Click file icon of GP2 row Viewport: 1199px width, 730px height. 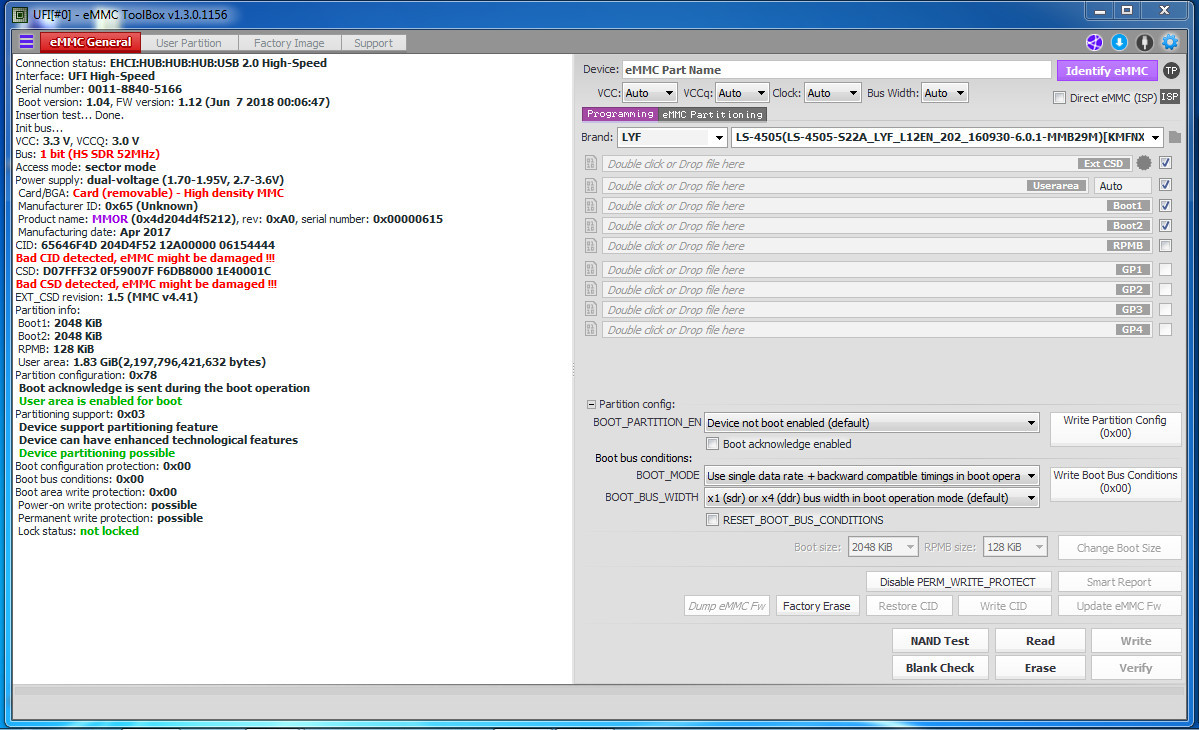coord(590,289)
